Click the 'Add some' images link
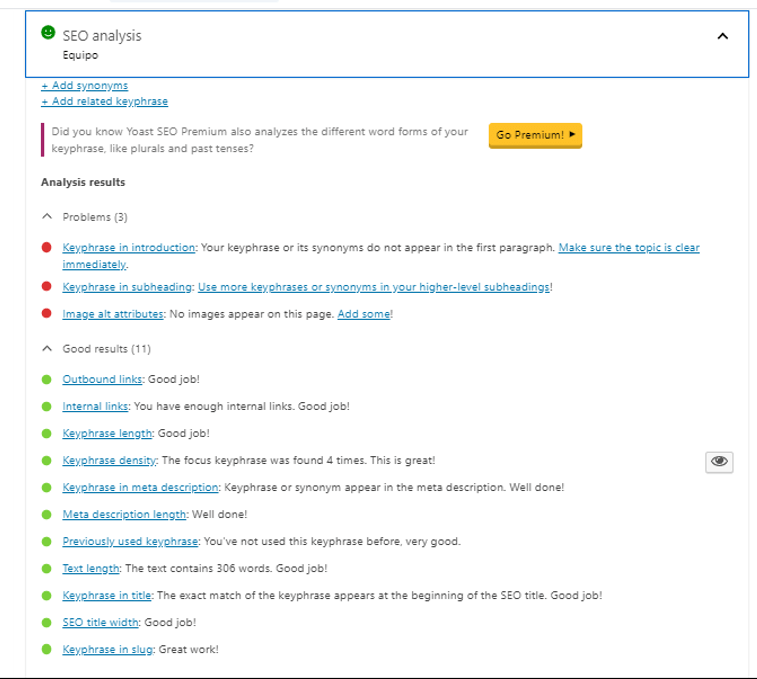Screen dimensions: 757x679 [x=363, y=314]
